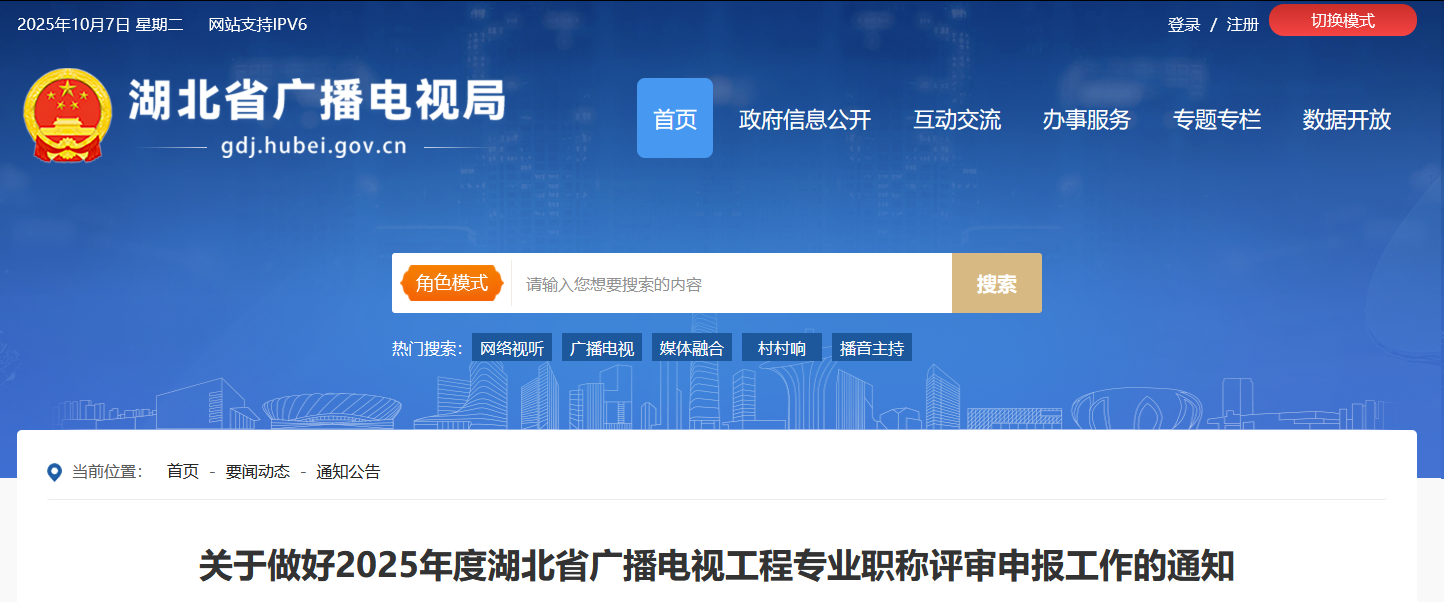
Task: Pick the 村村响 hot search tag
Action: pos(782,348)
